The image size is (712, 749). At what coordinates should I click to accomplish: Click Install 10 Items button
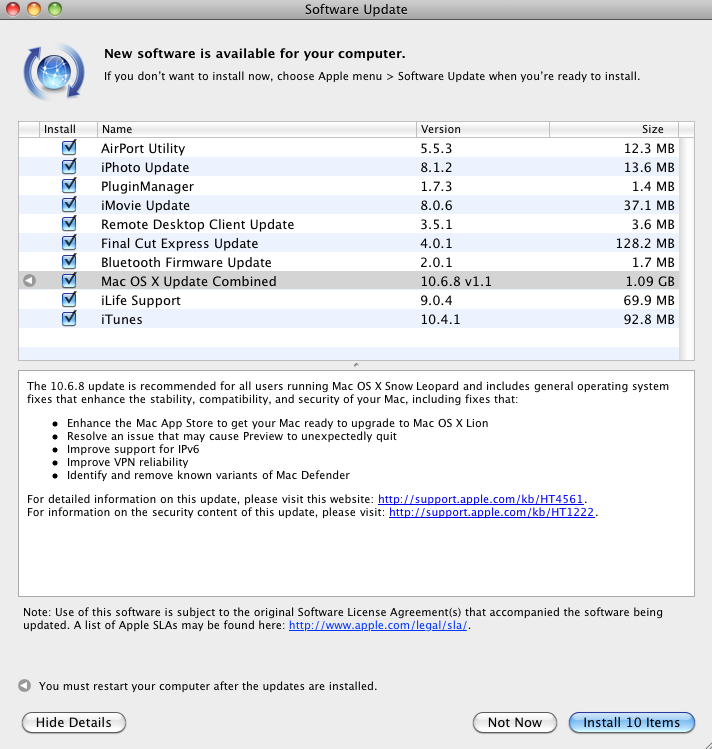(631, 722)
